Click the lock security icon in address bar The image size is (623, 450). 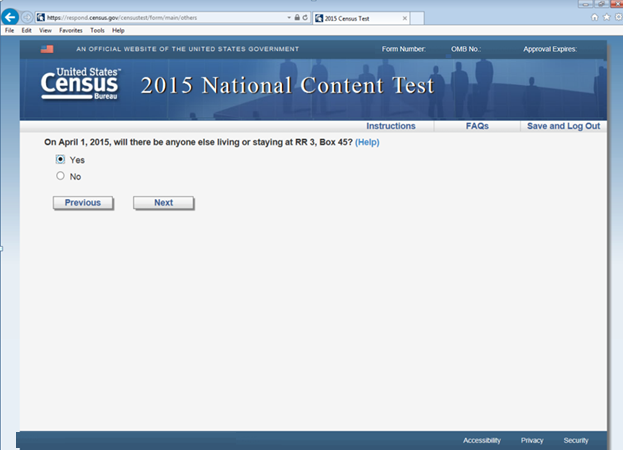297,17
